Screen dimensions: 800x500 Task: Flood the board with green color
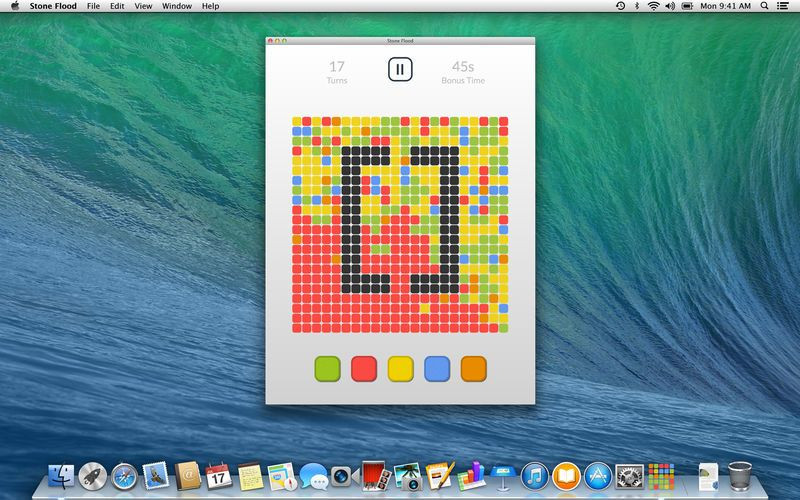click(x=328, y=369)
